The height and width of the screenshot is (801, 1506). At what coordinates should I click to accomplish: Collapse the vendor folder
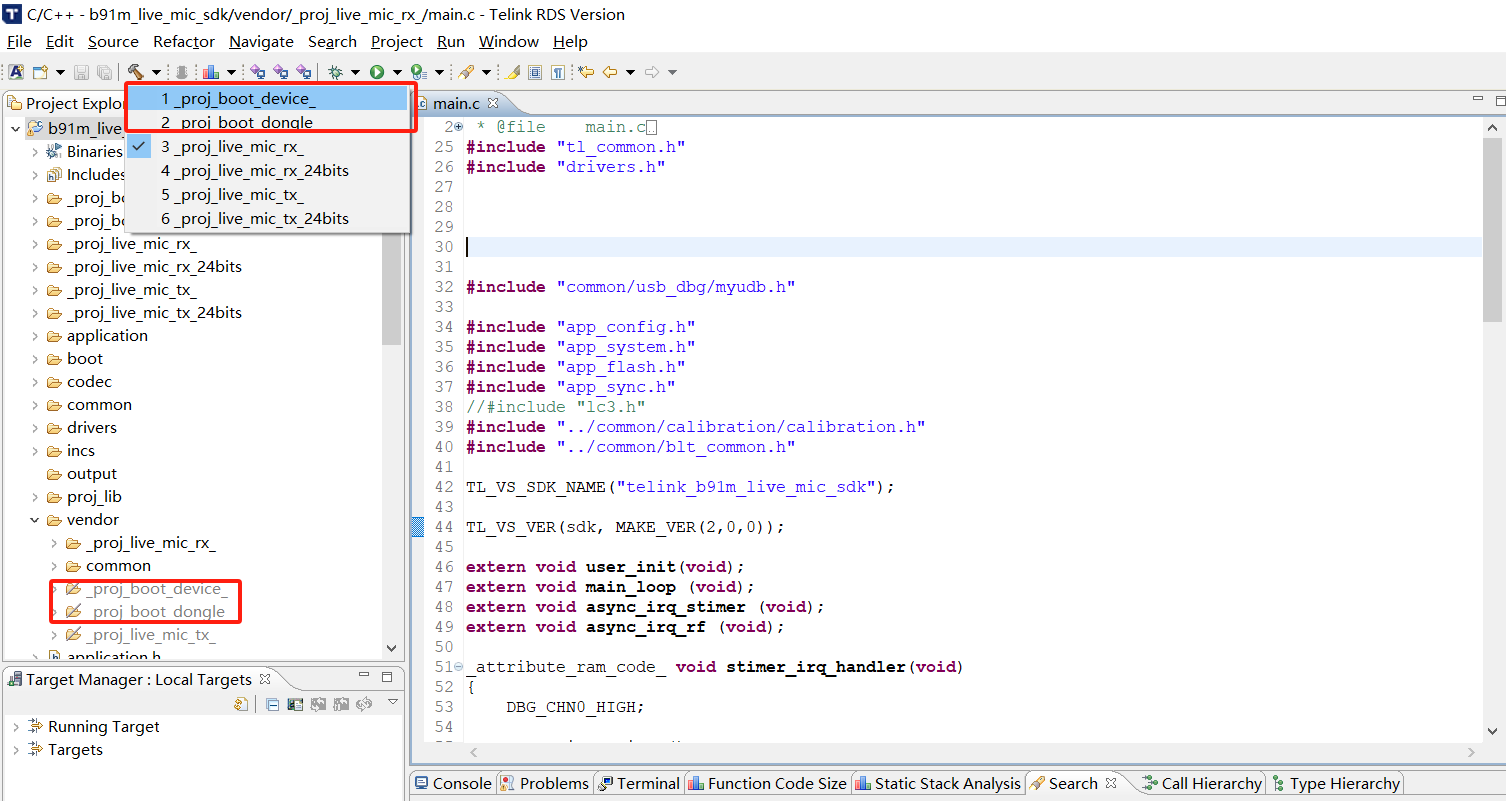tap(35, 519)
